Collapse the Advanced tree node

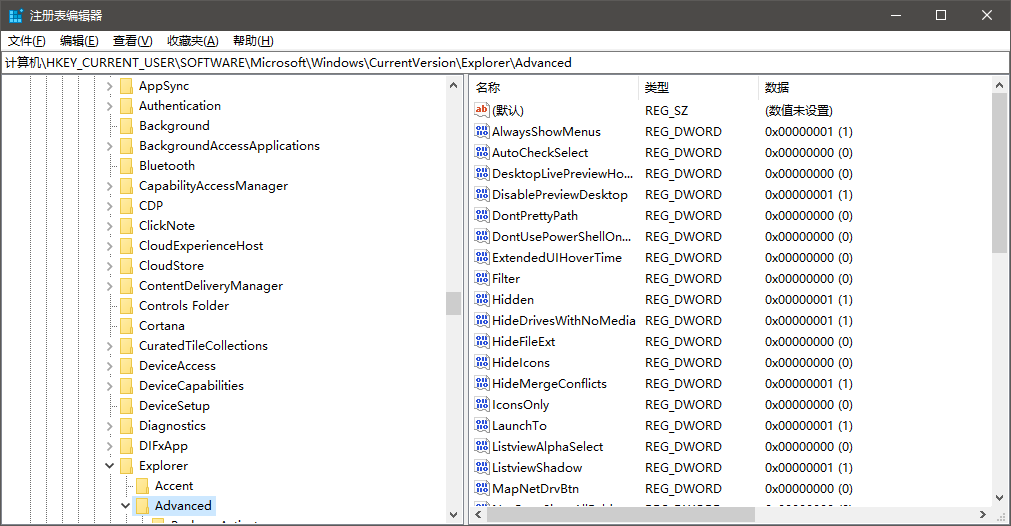click(125, 506)
